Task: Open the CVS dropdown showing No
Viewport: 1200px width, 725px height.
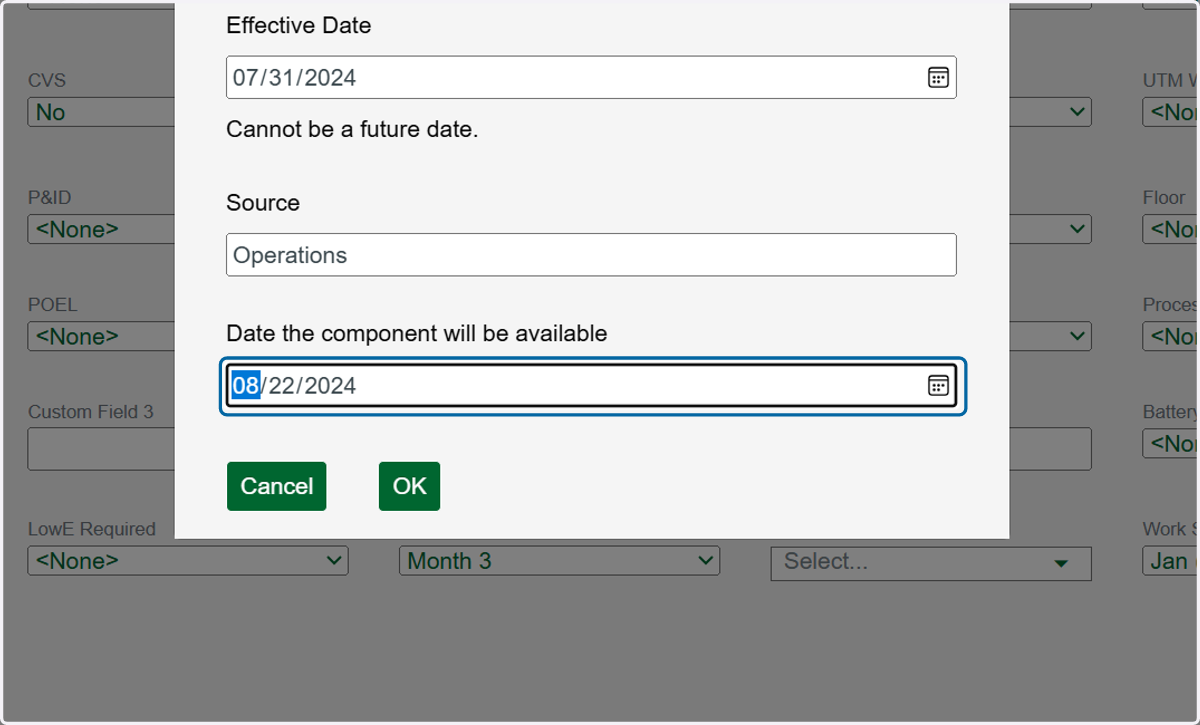Action: pos(101,112)
